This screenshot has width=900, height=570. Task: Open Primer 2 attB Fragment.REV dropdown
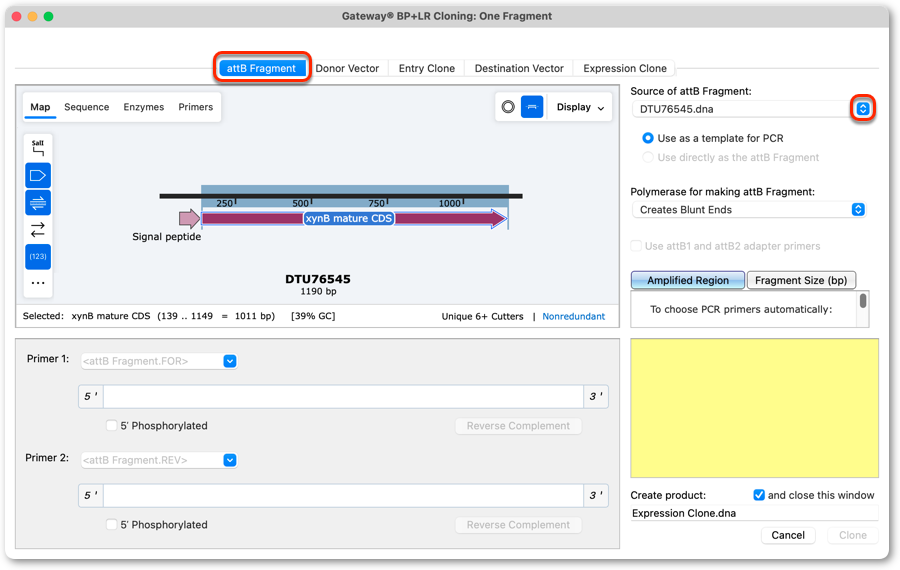click(230, 460)
